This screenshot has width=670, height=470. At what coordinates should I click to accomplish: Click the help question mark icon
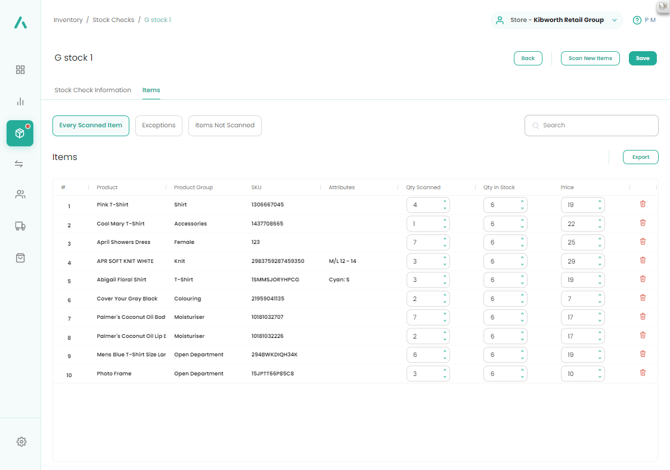click(x=637, y=20)
